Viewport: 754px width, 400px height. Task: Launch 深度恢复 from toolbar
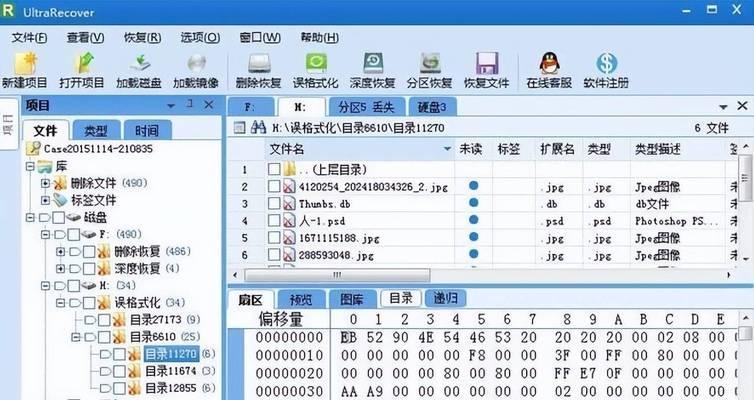click(x=373, y=64)
